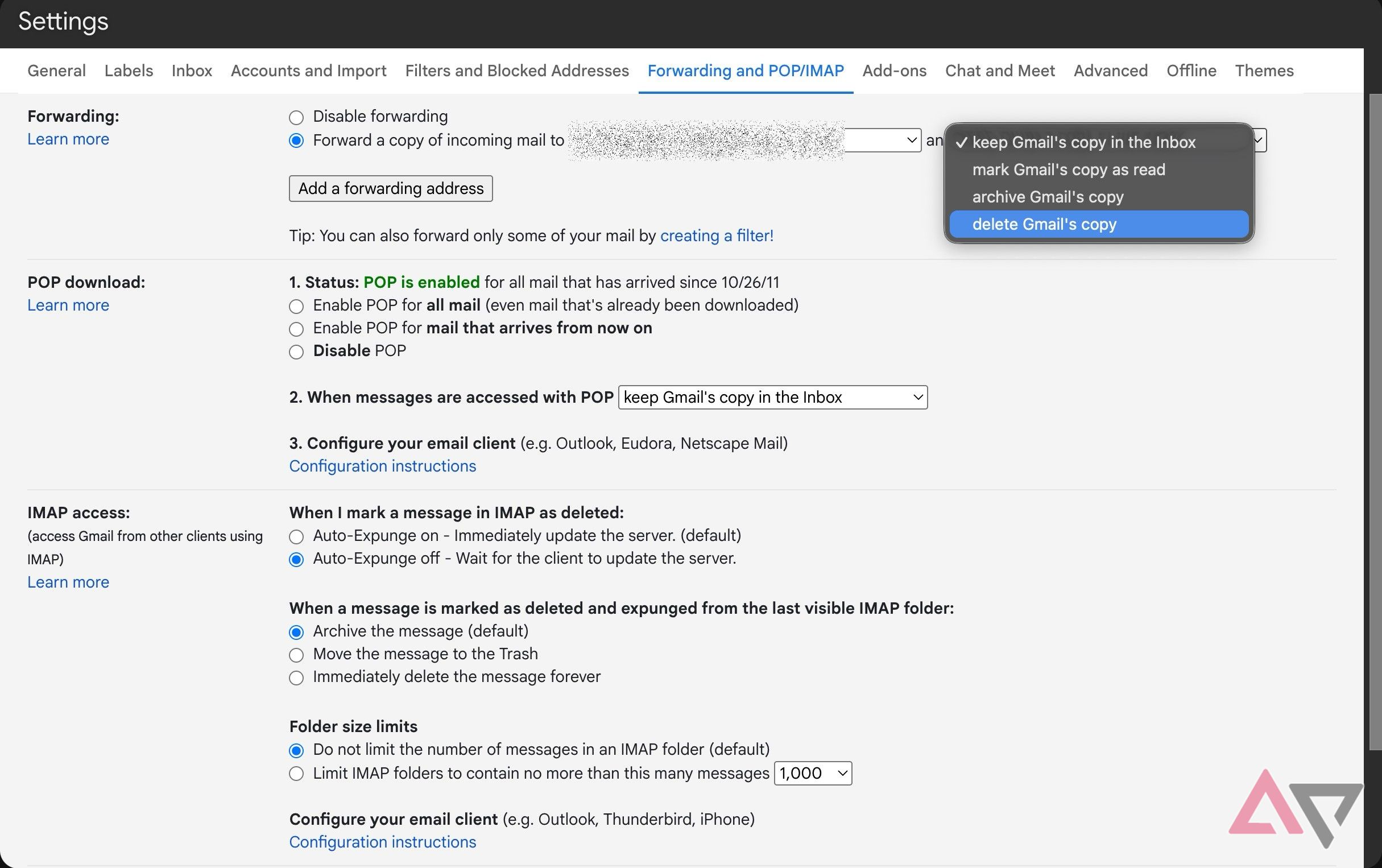The height and width of the screenshot is (868, 1382).
Task: Switch to the Themes tab
Action: 1264,71
